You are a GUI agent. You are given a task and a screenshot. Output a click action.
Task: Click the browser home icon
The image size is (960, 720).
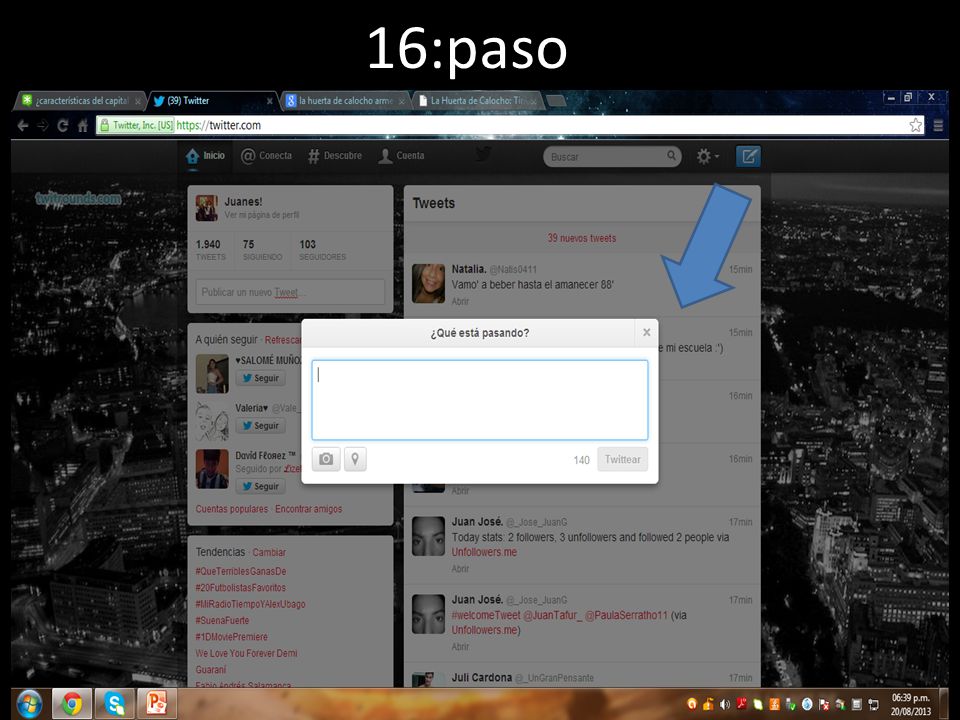[x=83, y=126]
